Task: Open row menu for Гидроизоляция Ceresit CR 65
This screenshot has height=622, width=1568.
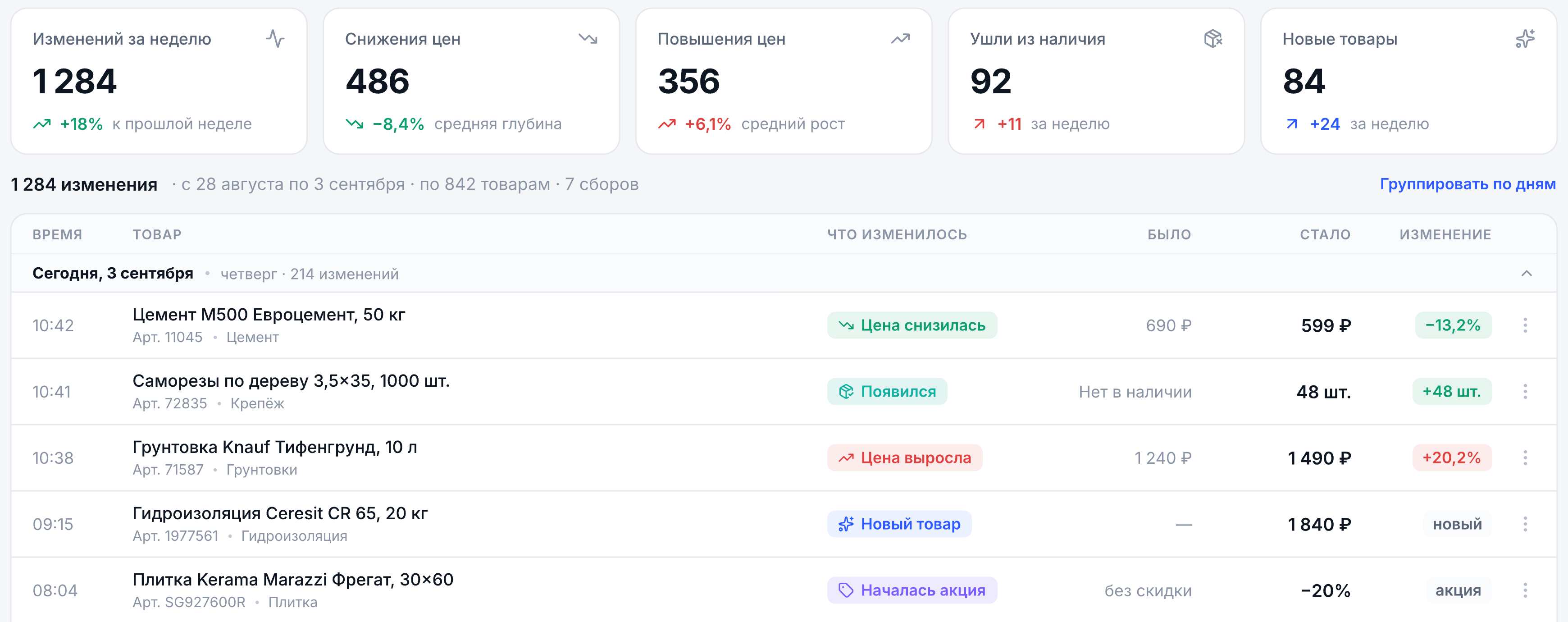Action: click(1525, 524)
